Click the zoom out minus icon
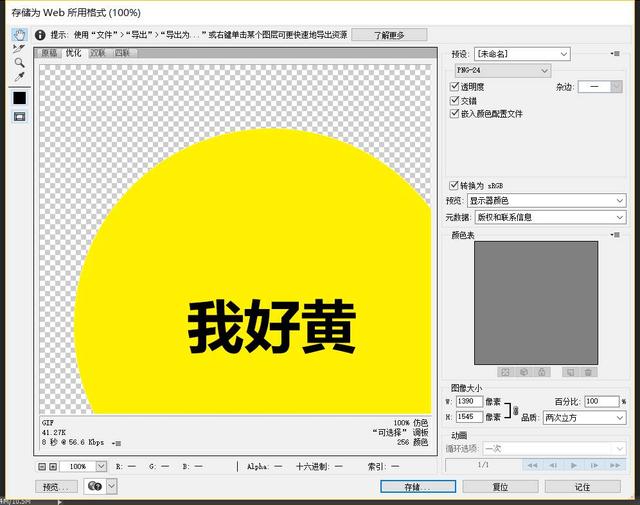Image resolution: width=640 pixels, height=505 pixels. (x=42, y=466)
